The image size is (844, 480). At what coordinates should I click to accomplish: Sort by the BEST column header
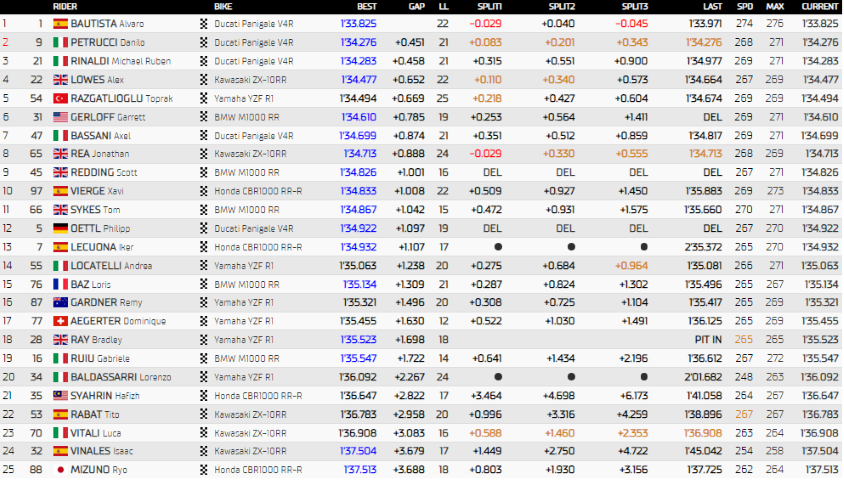[x=367, y=6]
